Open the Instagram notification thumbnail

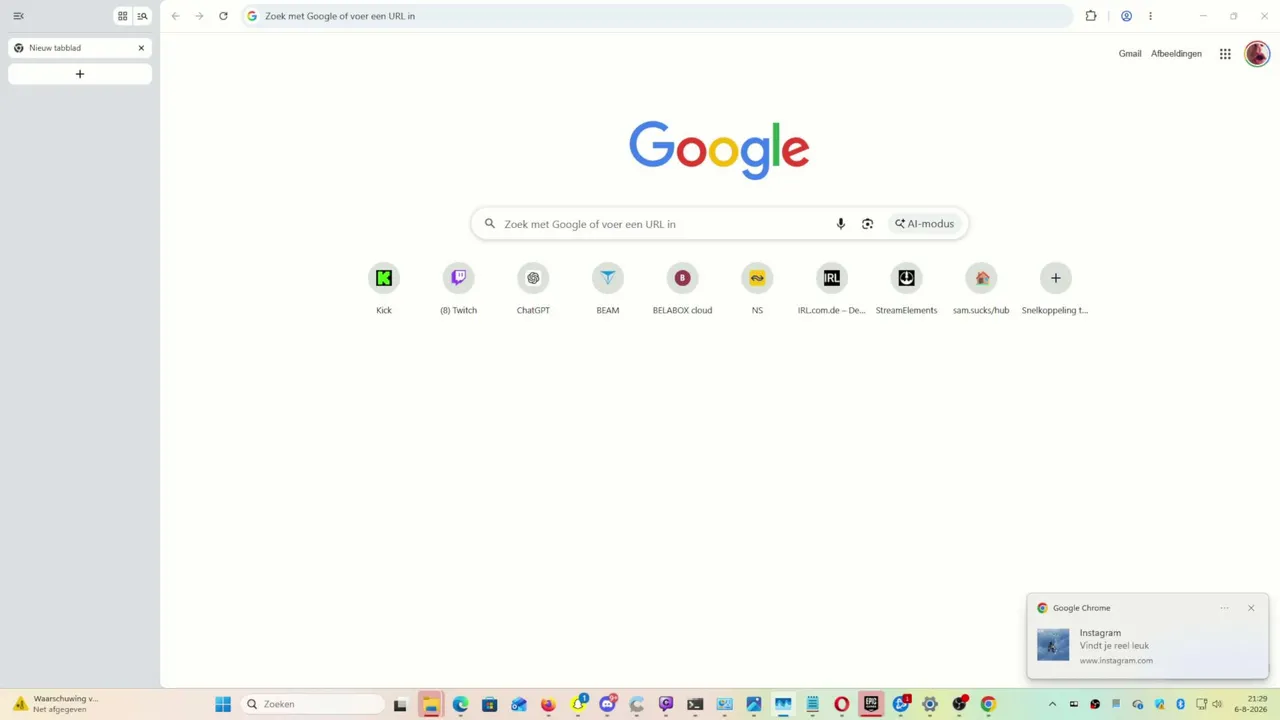pos(1053,645)
